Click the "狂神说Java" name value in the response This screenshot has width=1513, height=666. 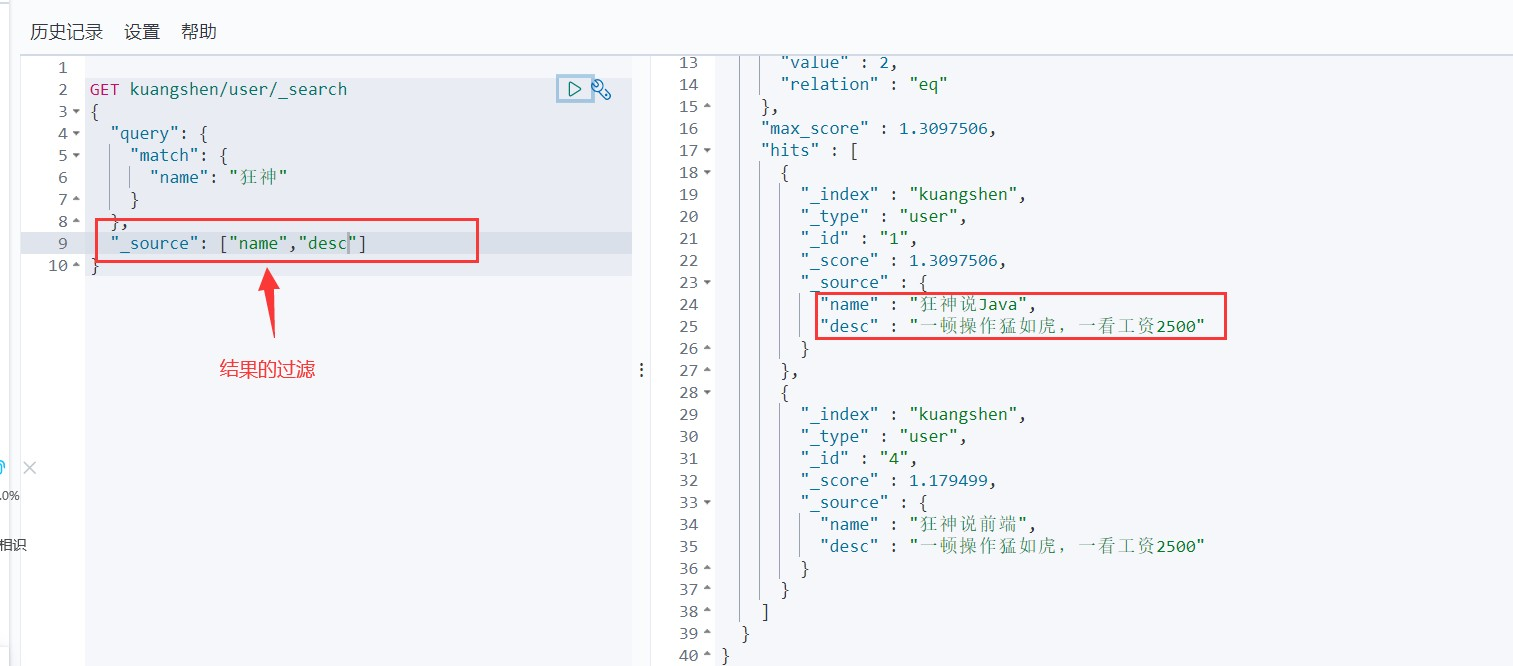[x=973, y=305]
